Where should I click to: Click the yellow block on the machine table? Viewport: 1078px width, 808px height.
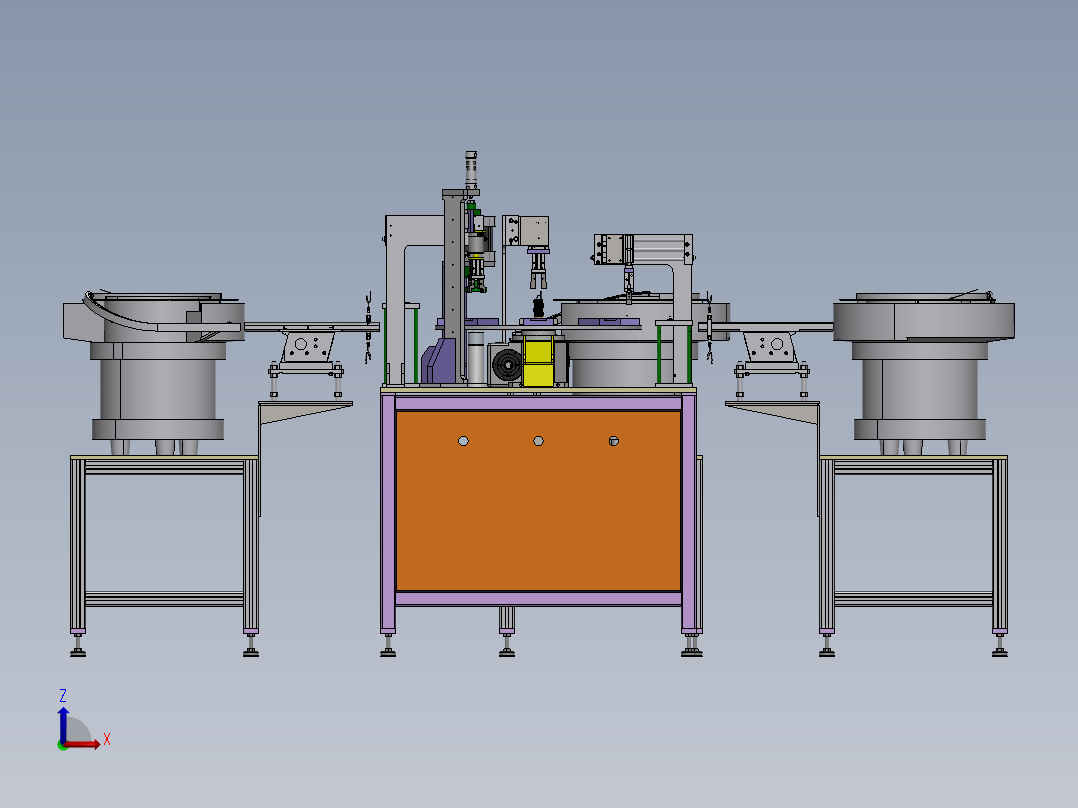pyautogui.click(x=538, y=362)
